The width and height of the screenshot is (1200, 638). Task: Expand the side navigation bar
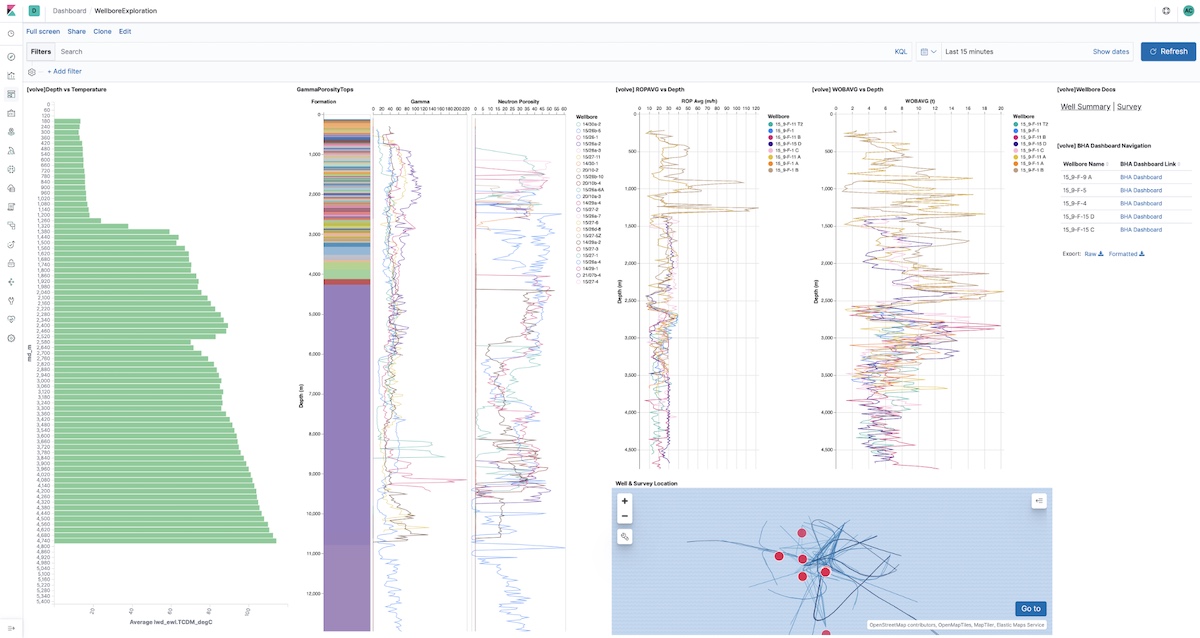point(11,627)
